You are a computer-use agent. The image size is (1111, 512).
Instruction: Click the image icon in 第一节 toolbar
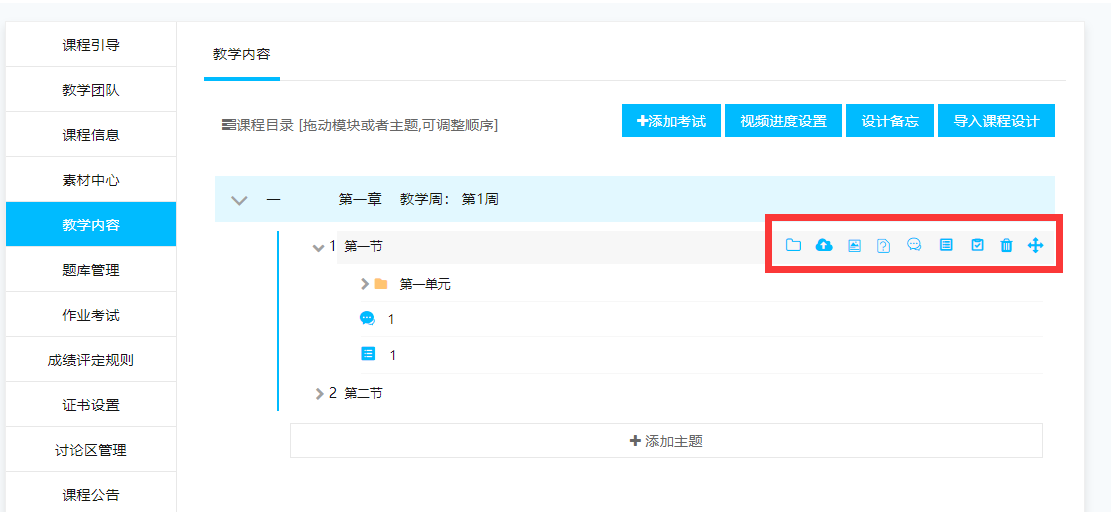coord(854,245)
